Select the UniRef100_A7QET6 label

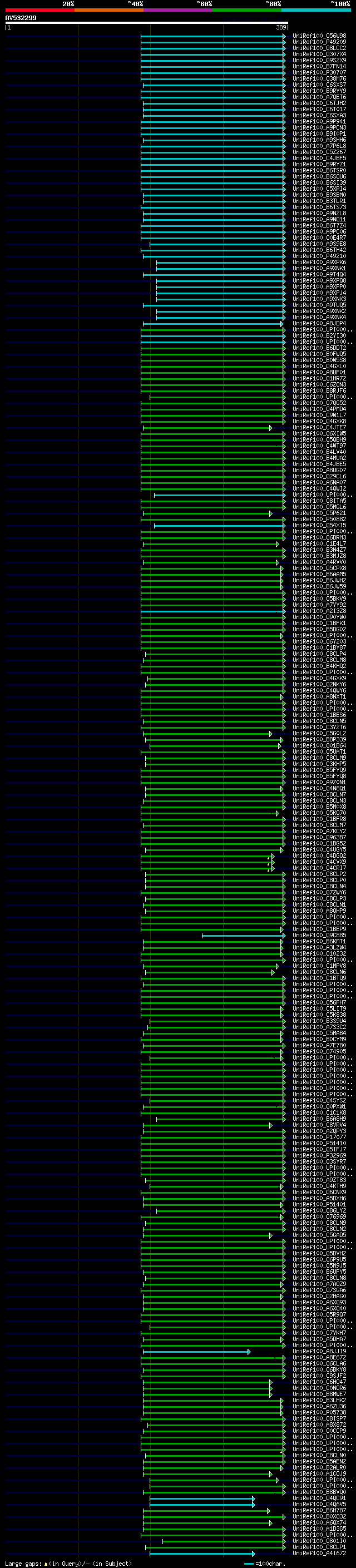[x=319, y=97]
